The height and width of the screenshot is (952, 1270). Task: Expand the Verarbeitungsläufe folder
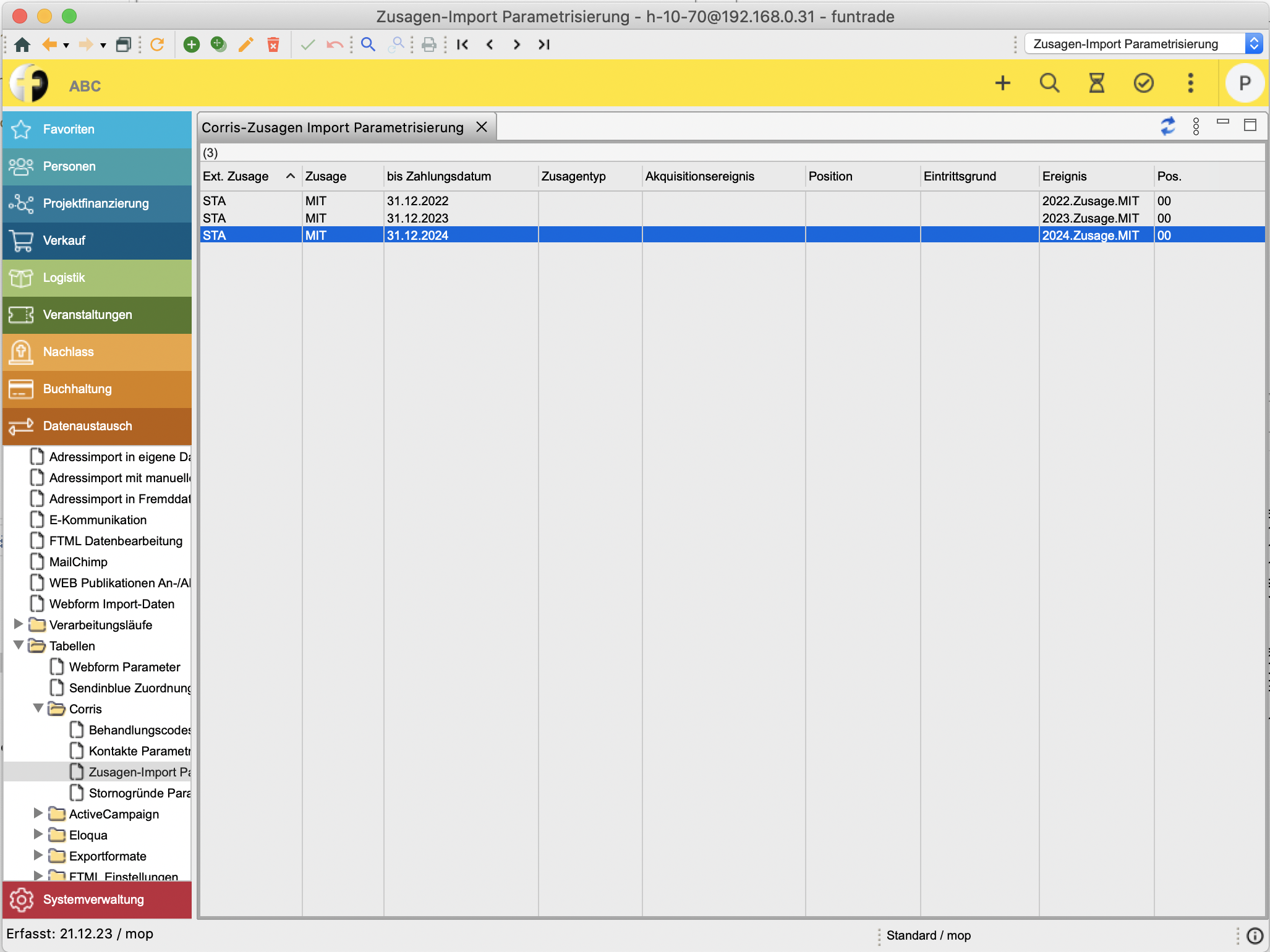pyautogui.click(x=19, y=624)
